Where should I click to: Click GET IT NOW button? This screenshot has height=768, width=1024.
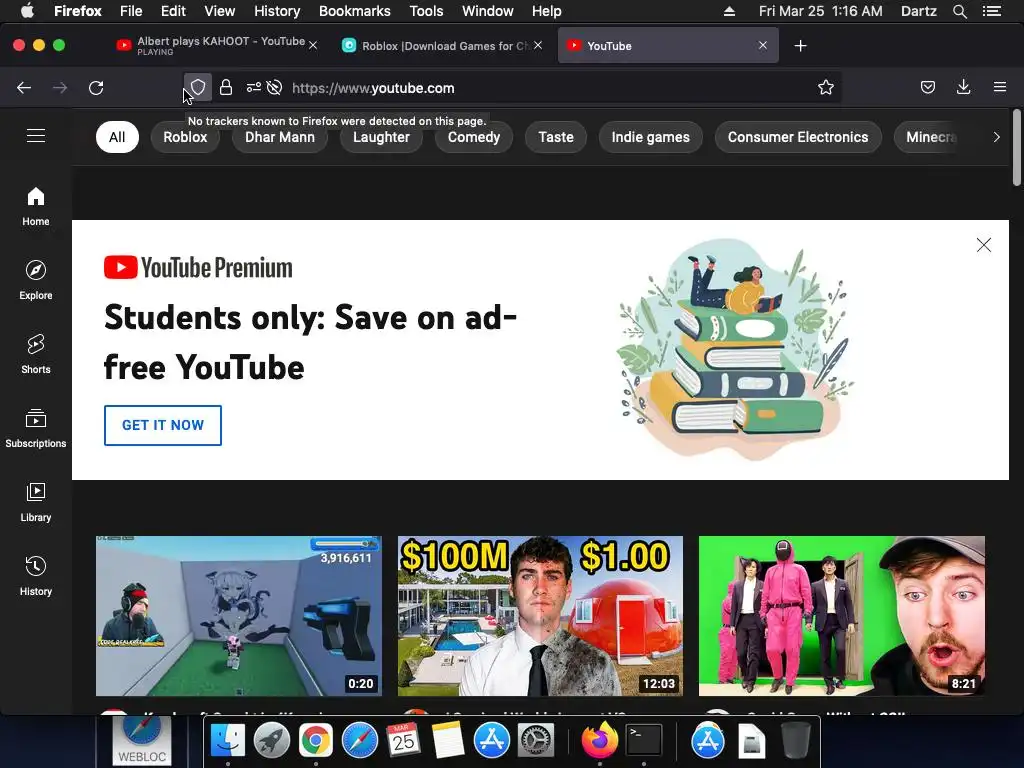pyautogui.click(x=163, y=425)
